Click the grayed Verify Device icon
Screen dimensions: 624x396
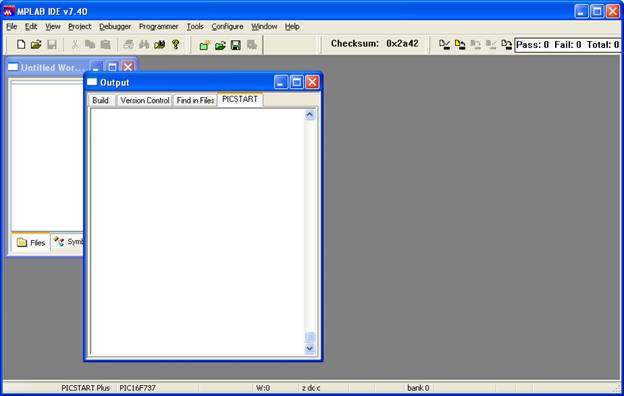[x=491, y=45]
